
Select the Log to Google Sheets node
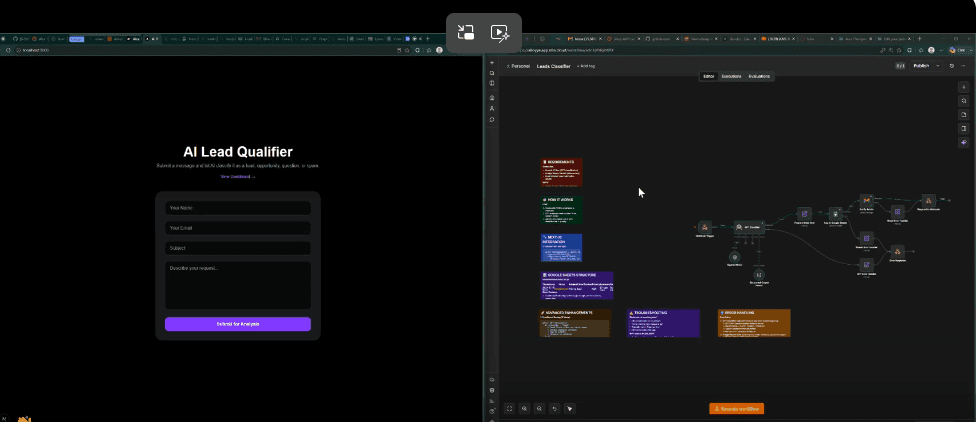pos(834,214)
